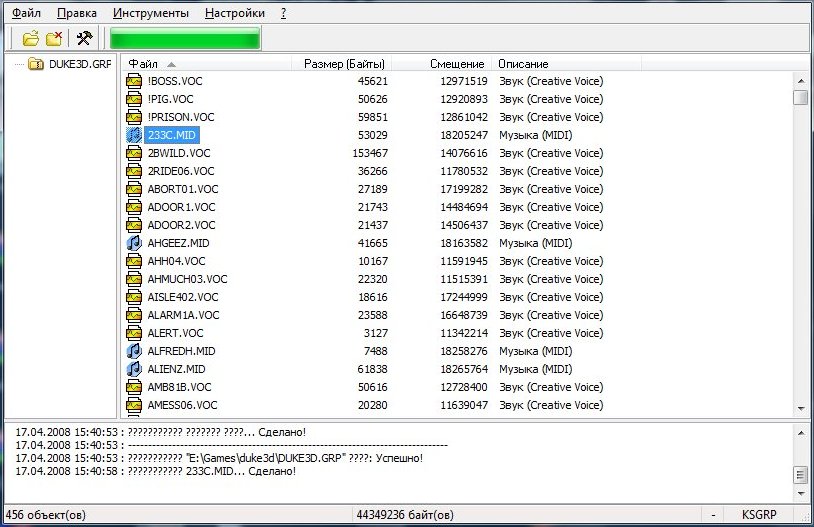Screen dimensions: 814x527
Task: Select the file name ALFREDH.MID
Action: (181, 351)
